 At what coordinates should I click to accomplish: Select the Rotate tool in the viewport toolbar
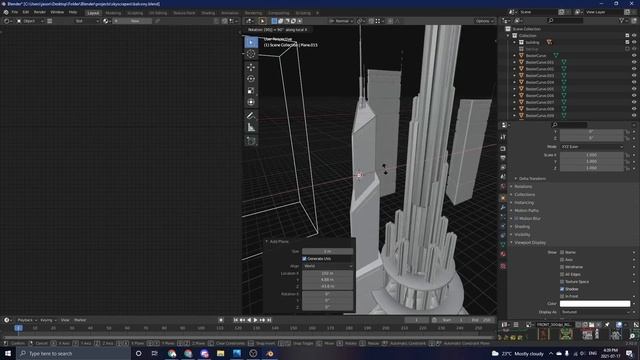click(251, 79)
